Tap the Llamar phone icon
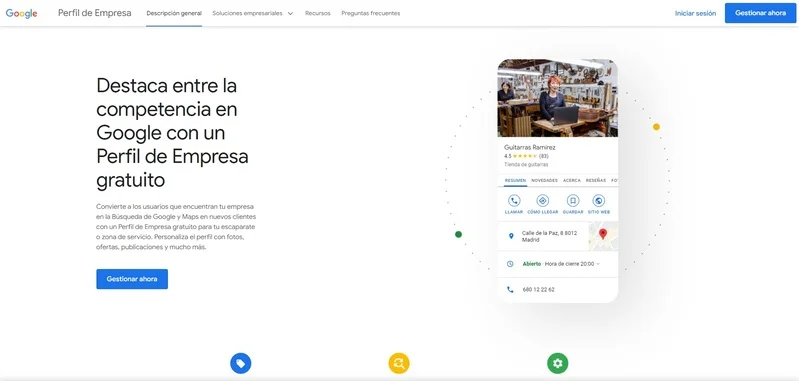Viewport: 799px width, 381px height. pyautogui.click(x=514, y=201)
